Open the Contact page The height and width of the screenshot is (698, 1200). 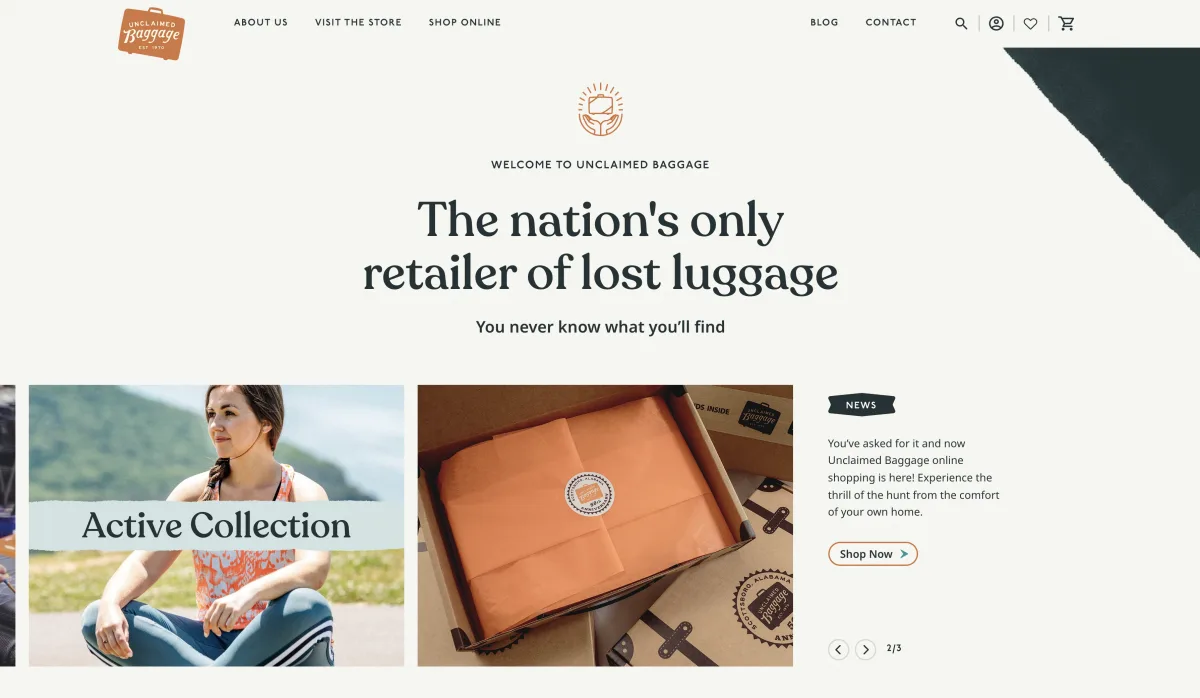coord(891,22)
